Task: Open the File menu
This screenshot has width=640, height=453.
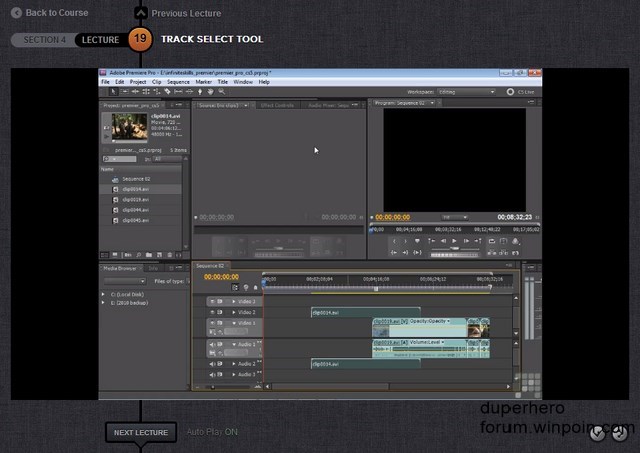Action: tap(105, 82)
